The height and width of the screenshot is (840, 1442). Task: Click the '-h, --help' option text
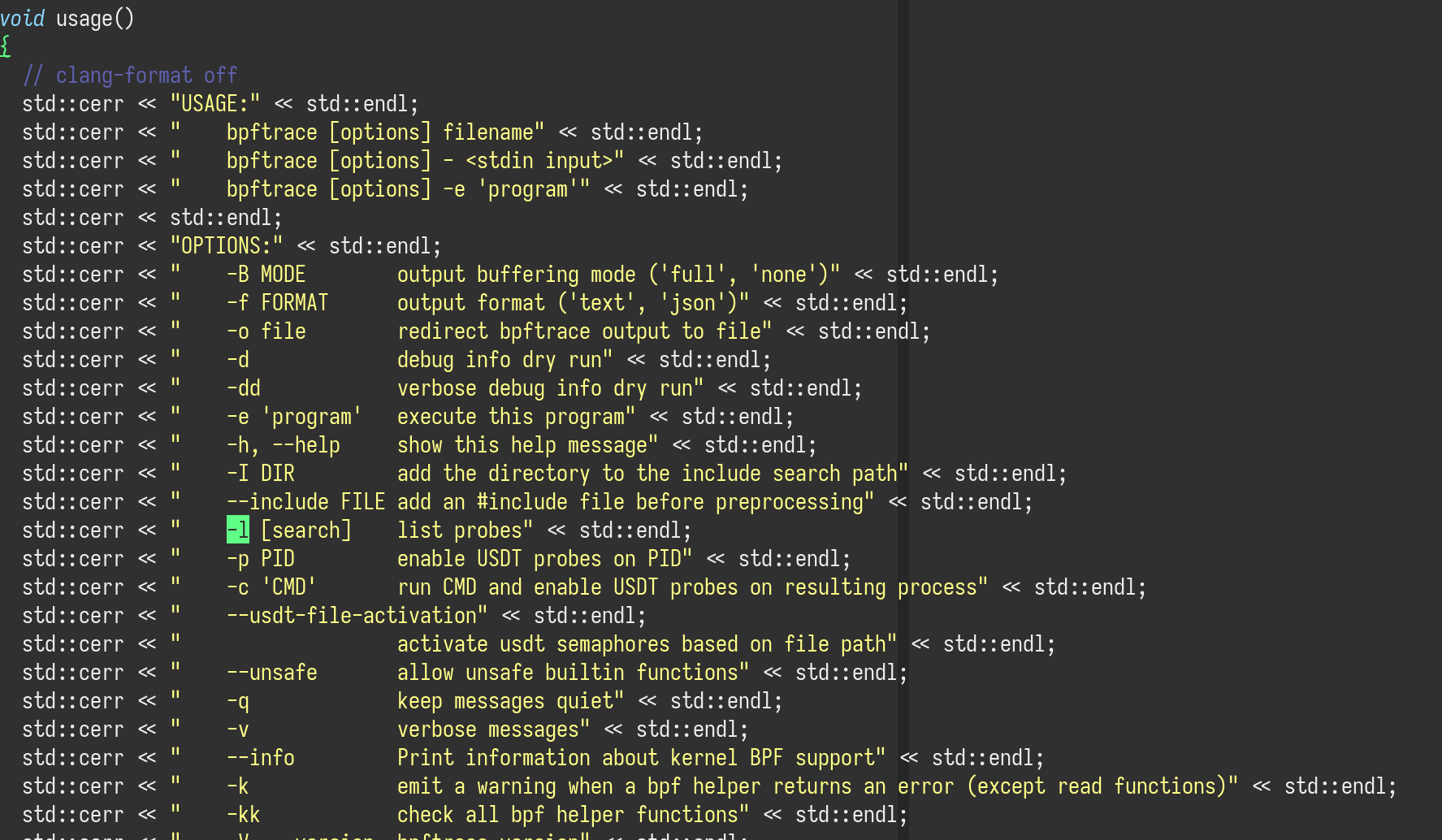pyautogui.click(x=283, y=445)
